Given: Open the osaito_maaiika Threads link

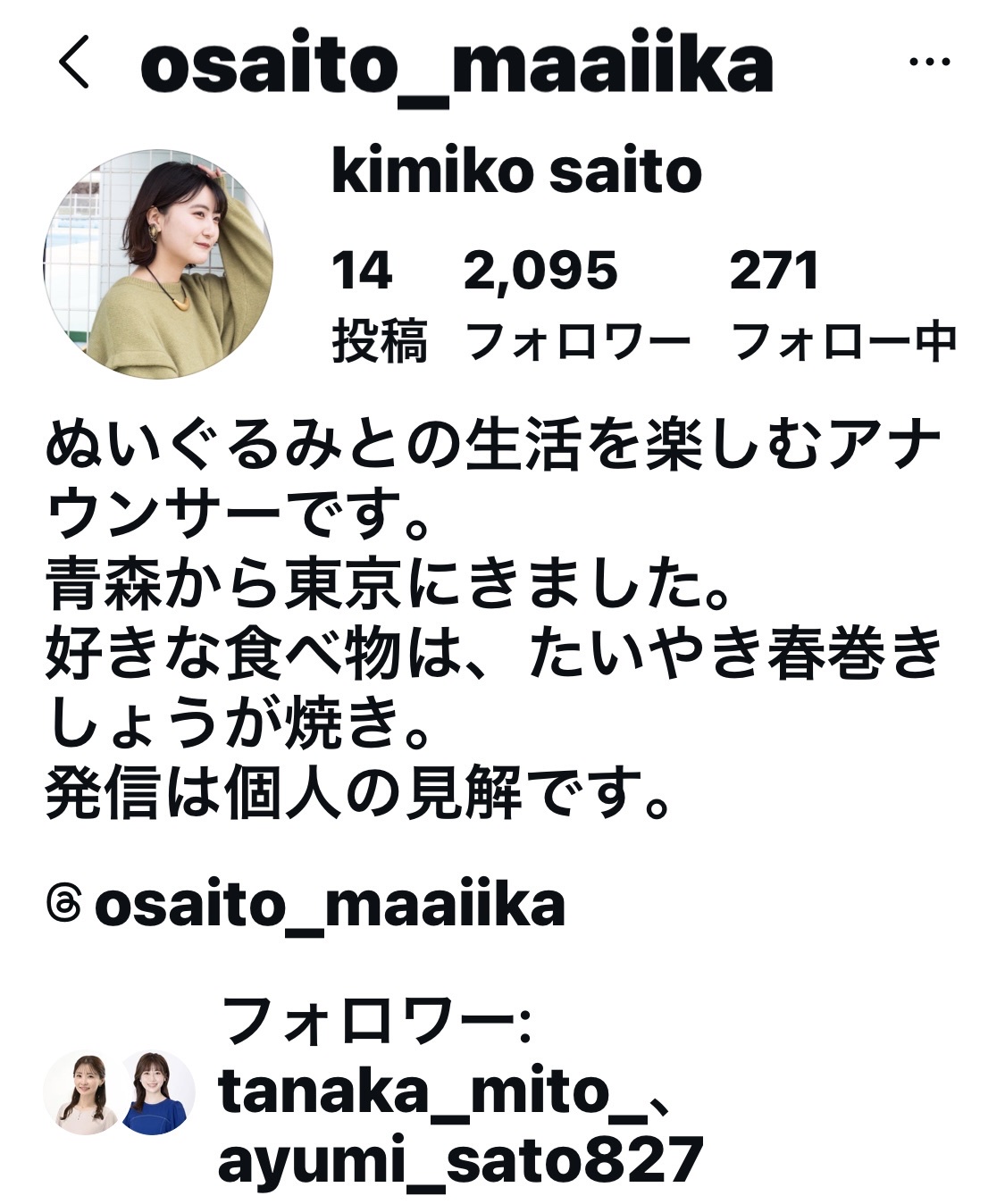Looking at the screenshot, I should [330, 905].
